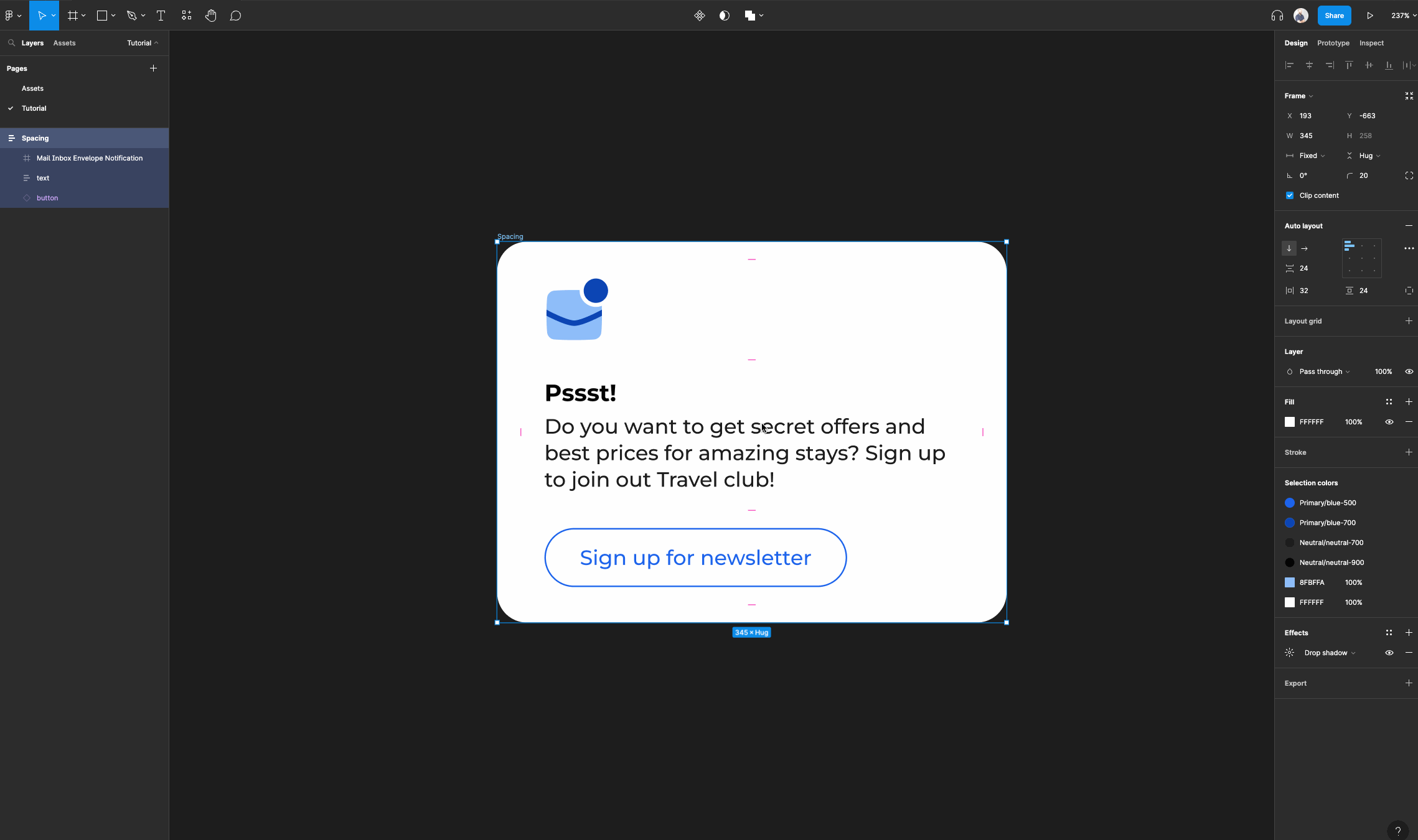The width and height of the screenshot is (1418, 840).
Task: Select the Move tool
Action: tap(41, 16)
